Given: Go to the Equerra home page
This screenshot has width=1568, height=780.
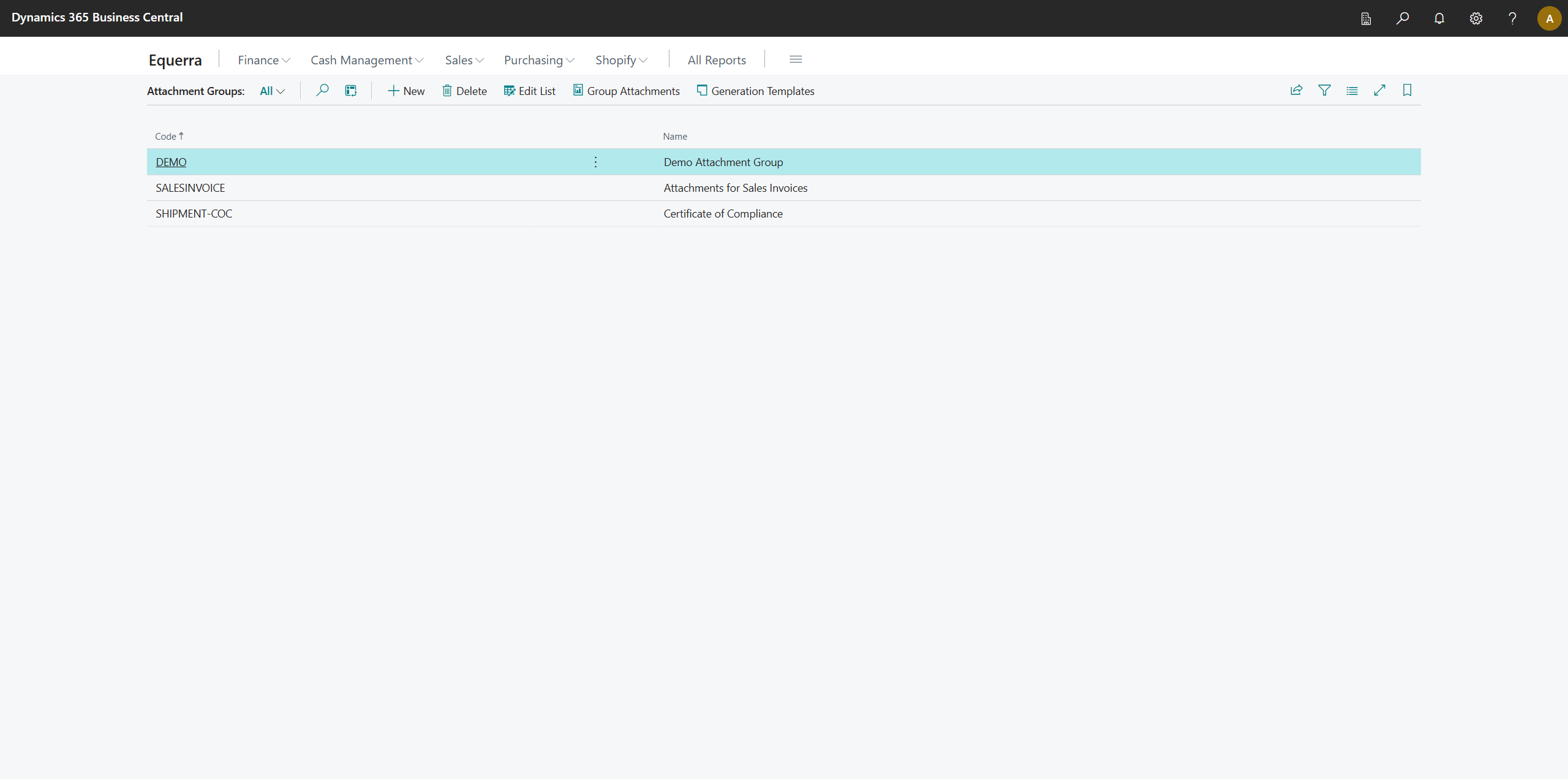Looking at the screenshot, I should (x=175, y=60).
